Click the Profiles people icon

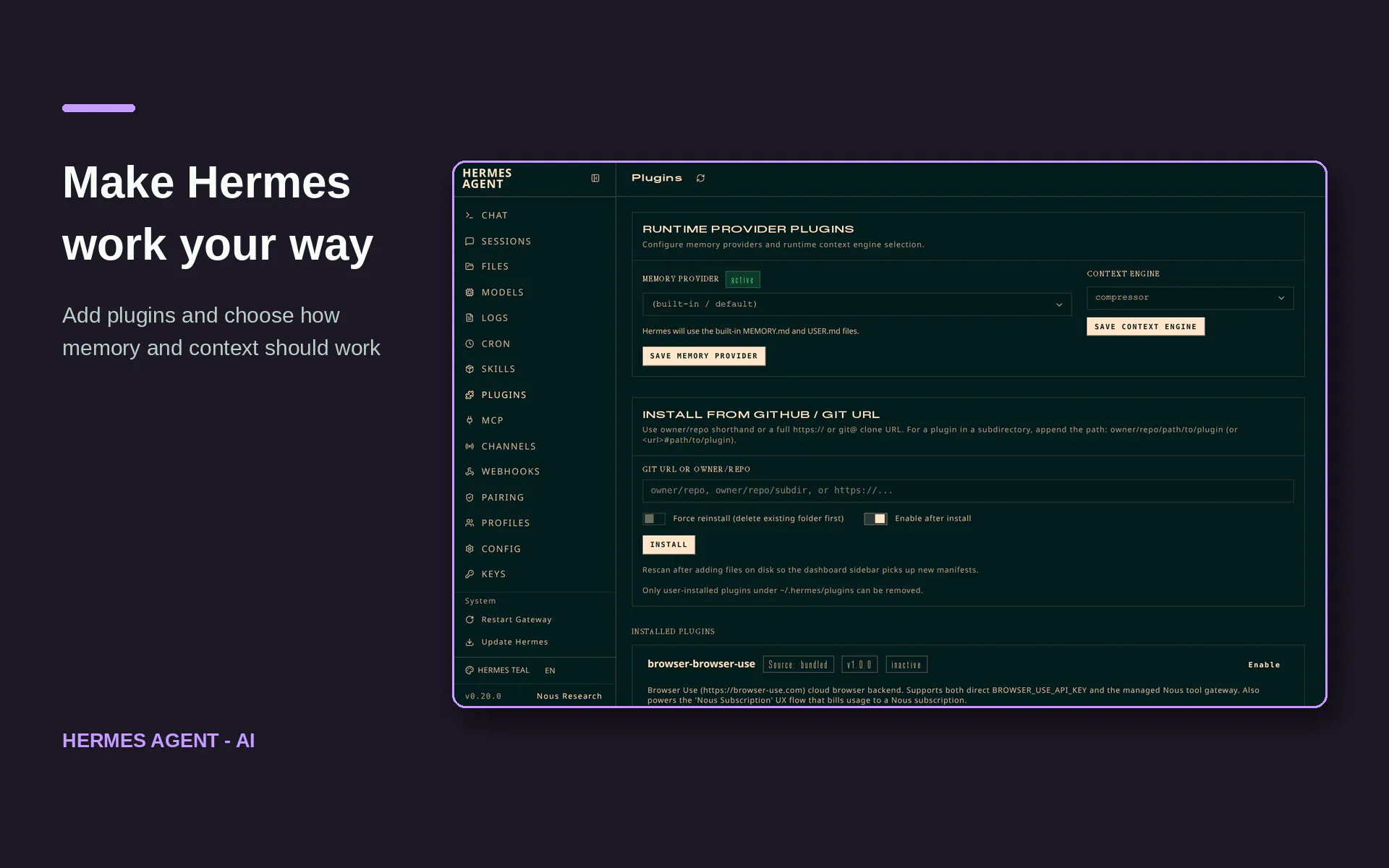470,523
